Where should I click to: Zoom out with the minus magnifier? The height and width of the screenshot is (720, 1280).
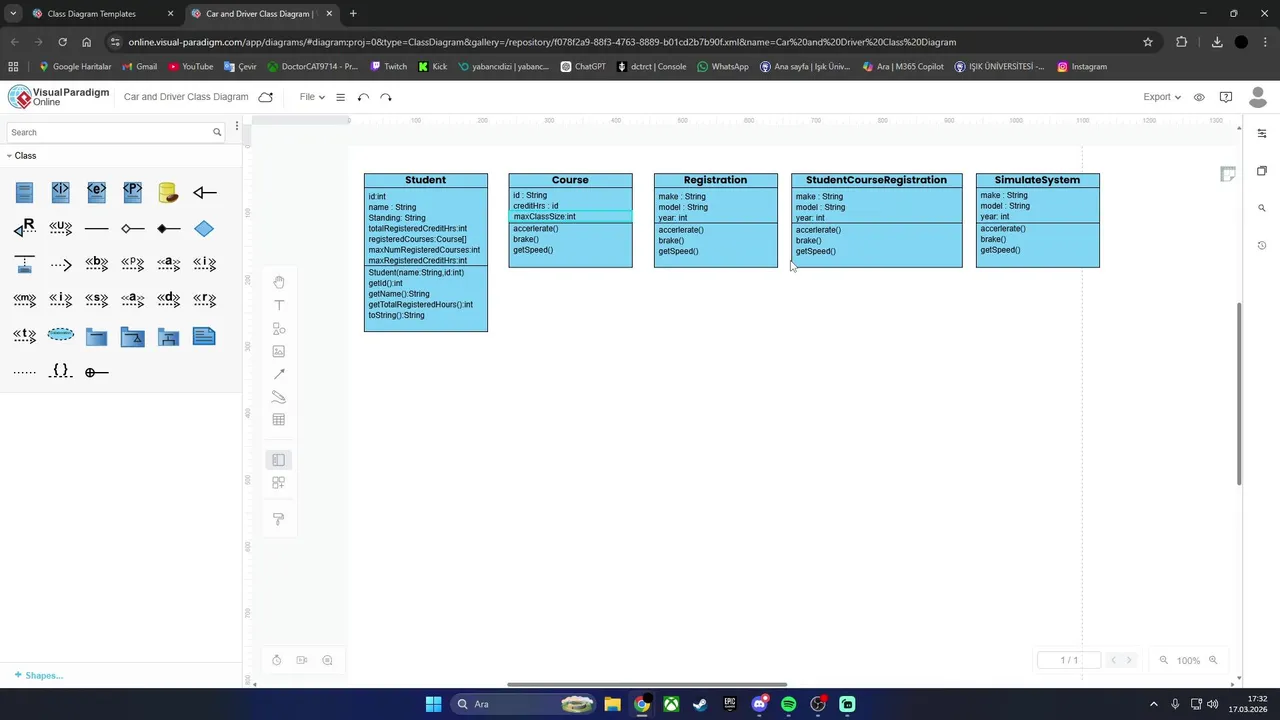1163,660
